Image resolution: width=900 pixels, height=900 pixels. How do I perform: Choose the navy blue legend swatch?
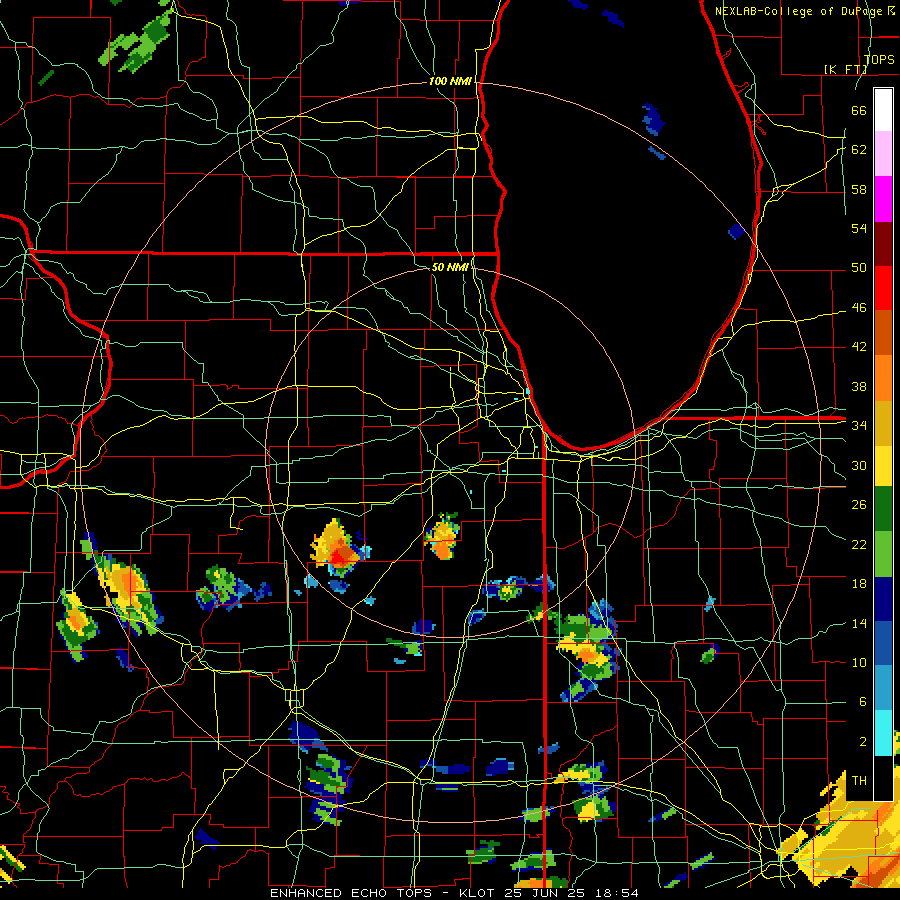click(x=883, y=599)
